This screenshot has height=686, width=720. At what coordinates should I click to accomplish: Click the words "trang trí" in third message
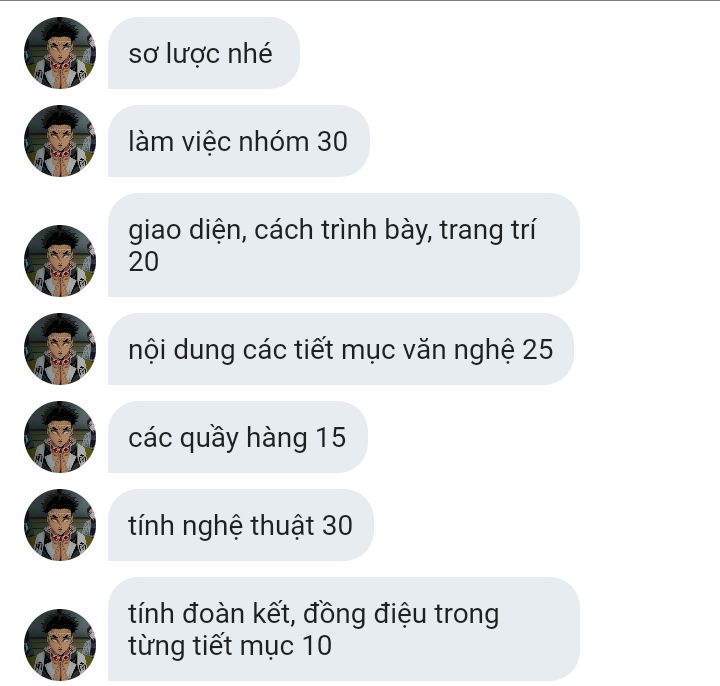(x=488, y=230)
